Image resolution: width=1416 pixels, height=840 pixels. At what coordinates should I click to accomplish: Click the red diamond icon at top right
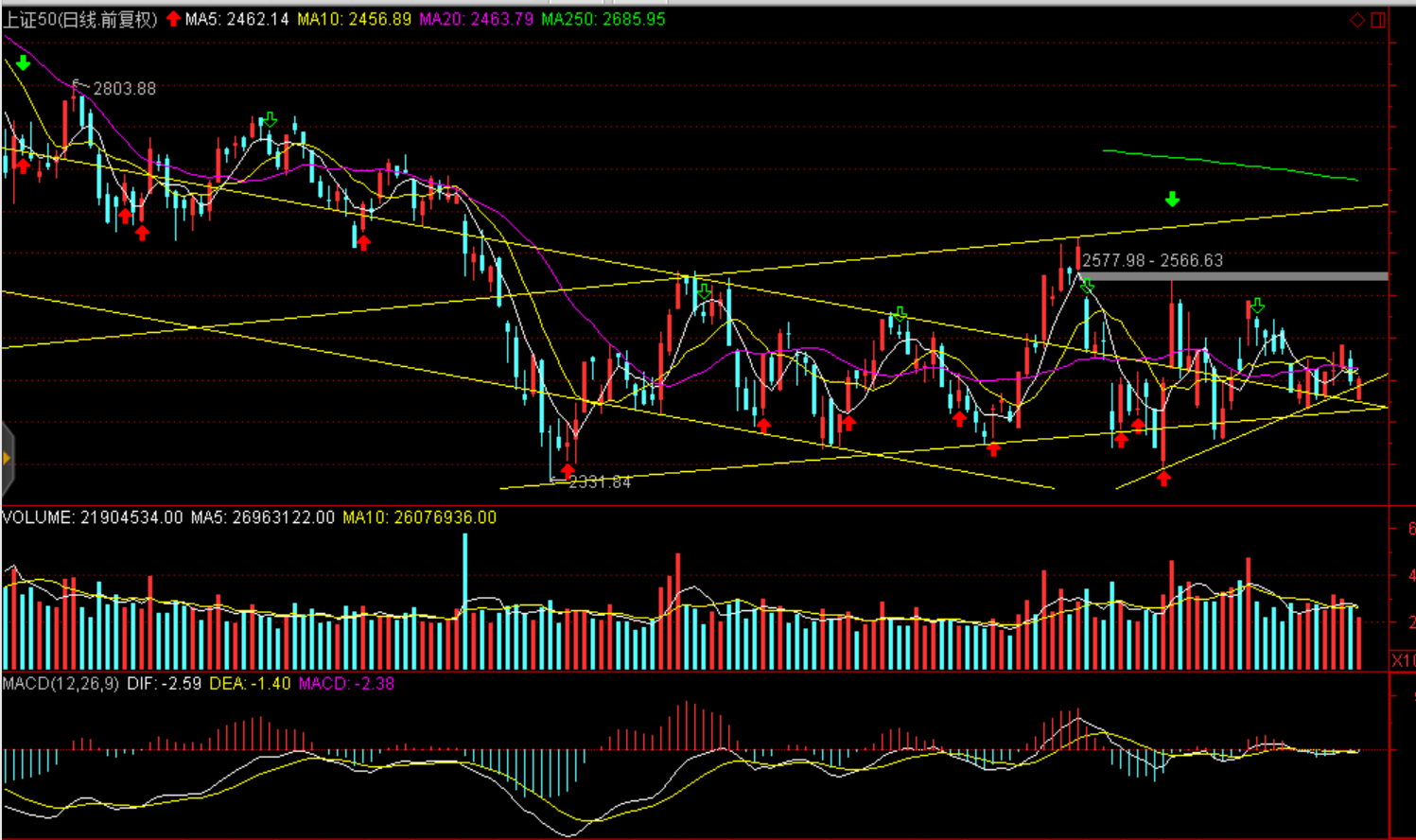pos(1357,20)
